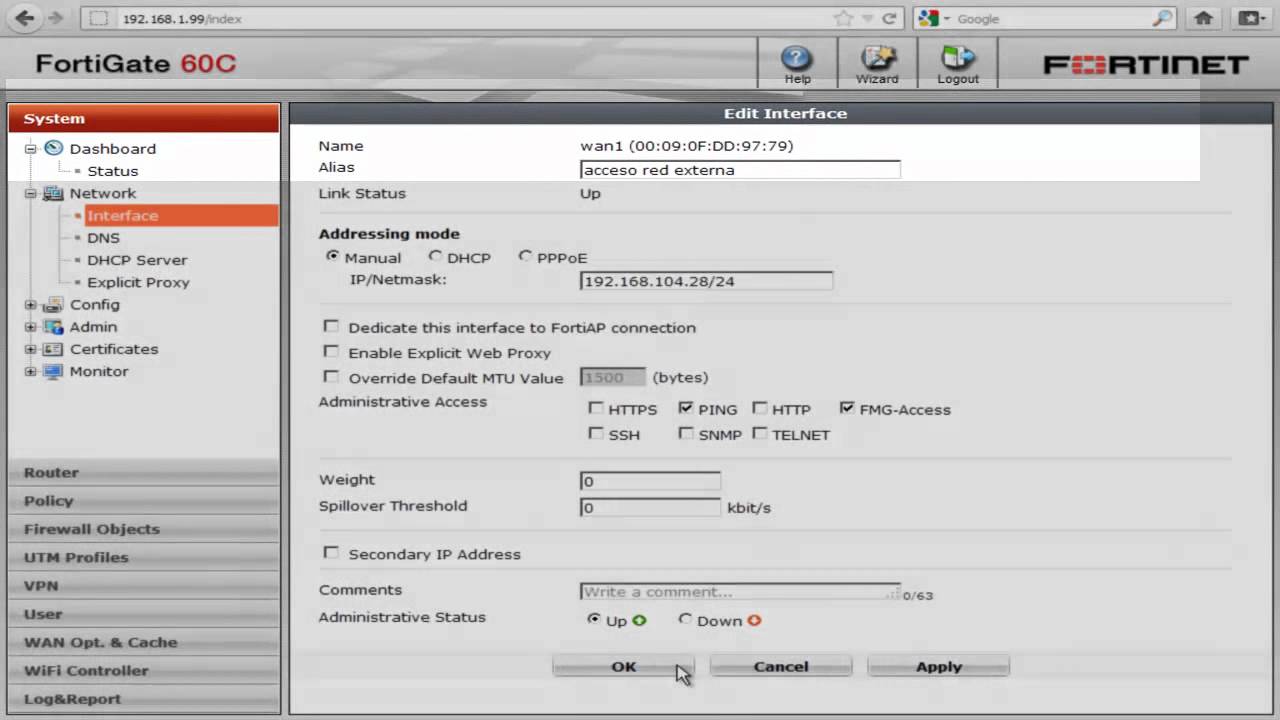
Task: Open the browser bookmarks menu icon
Action: point(1251,18)
